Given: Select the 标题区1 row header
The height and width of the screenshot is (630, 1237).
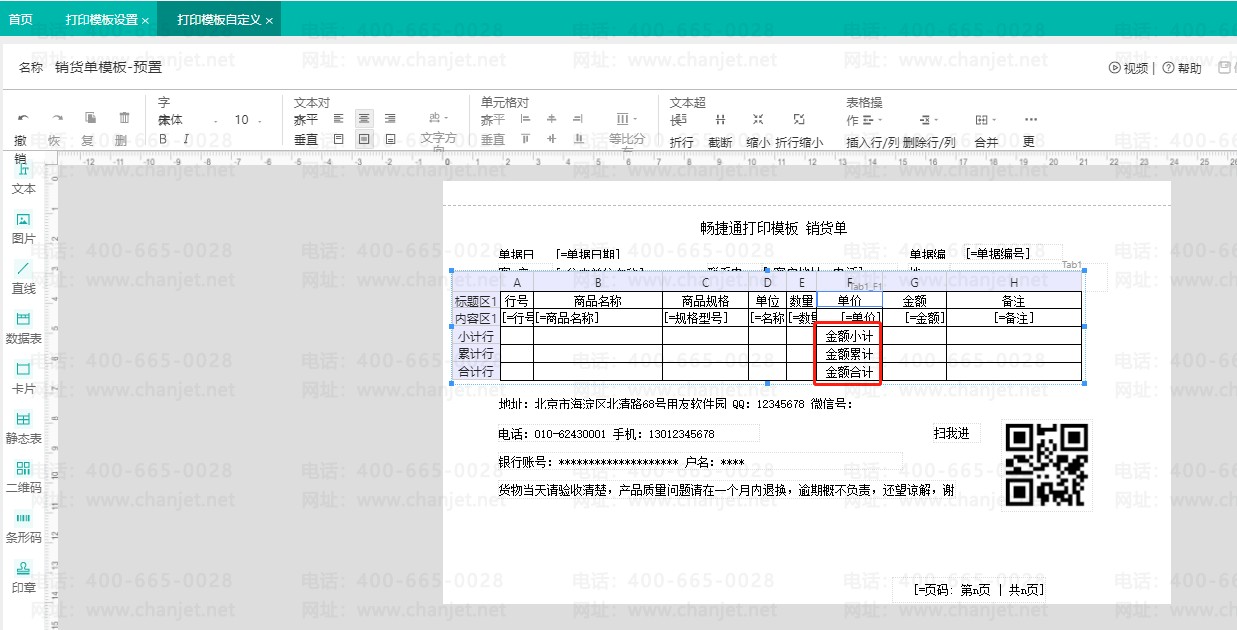Looking at the screenshot, I should [476, 301].
